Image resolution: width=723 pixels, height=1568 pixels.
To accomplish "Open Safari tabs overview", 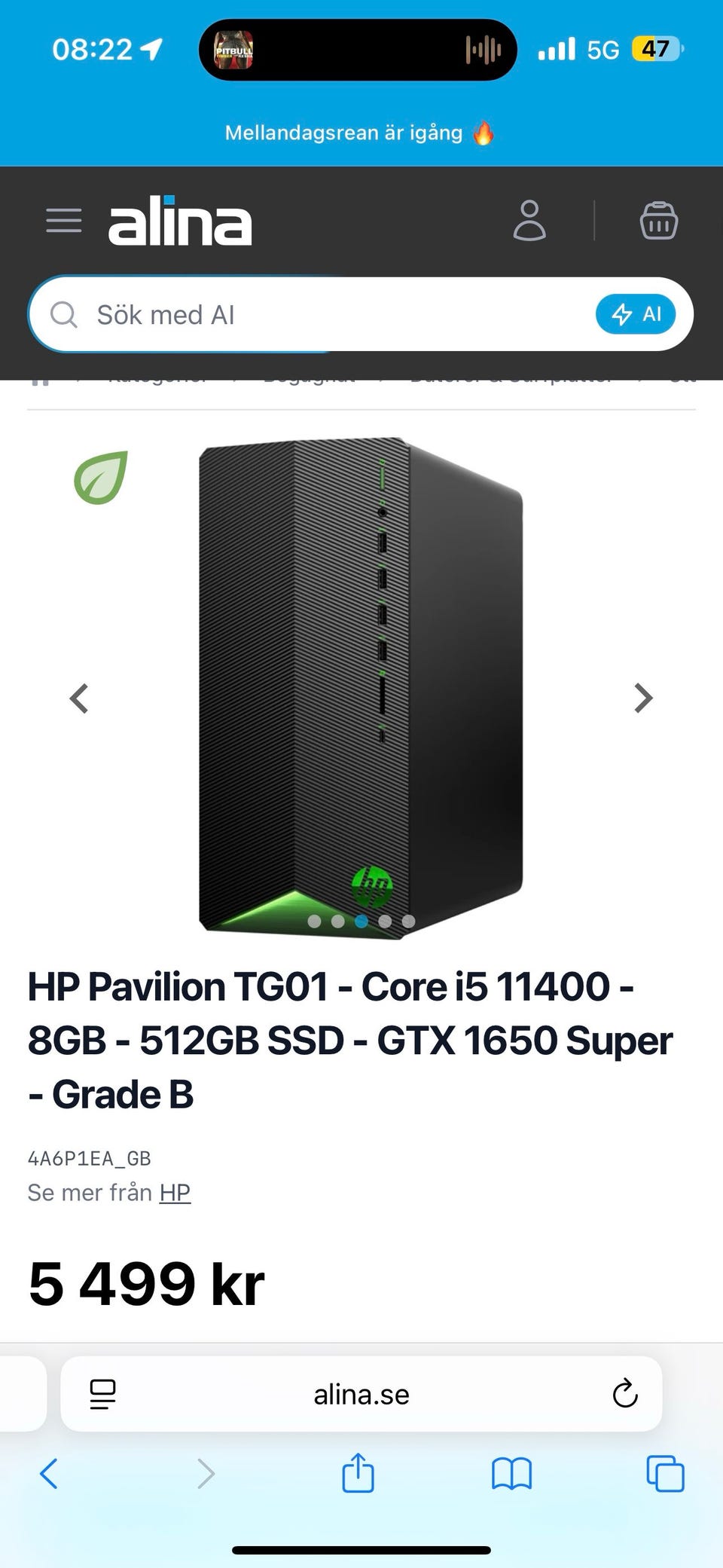I will pyautogui.click(x=665, y=1473).
